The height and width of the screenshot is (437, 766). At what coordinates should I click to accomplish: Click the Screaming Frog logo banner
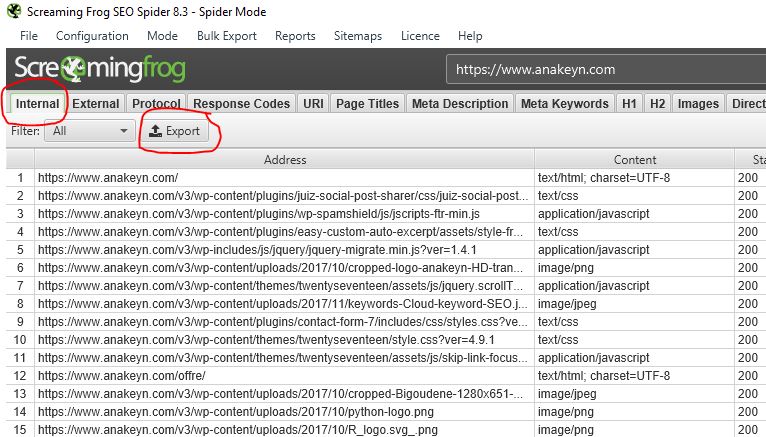pos(100,69)
